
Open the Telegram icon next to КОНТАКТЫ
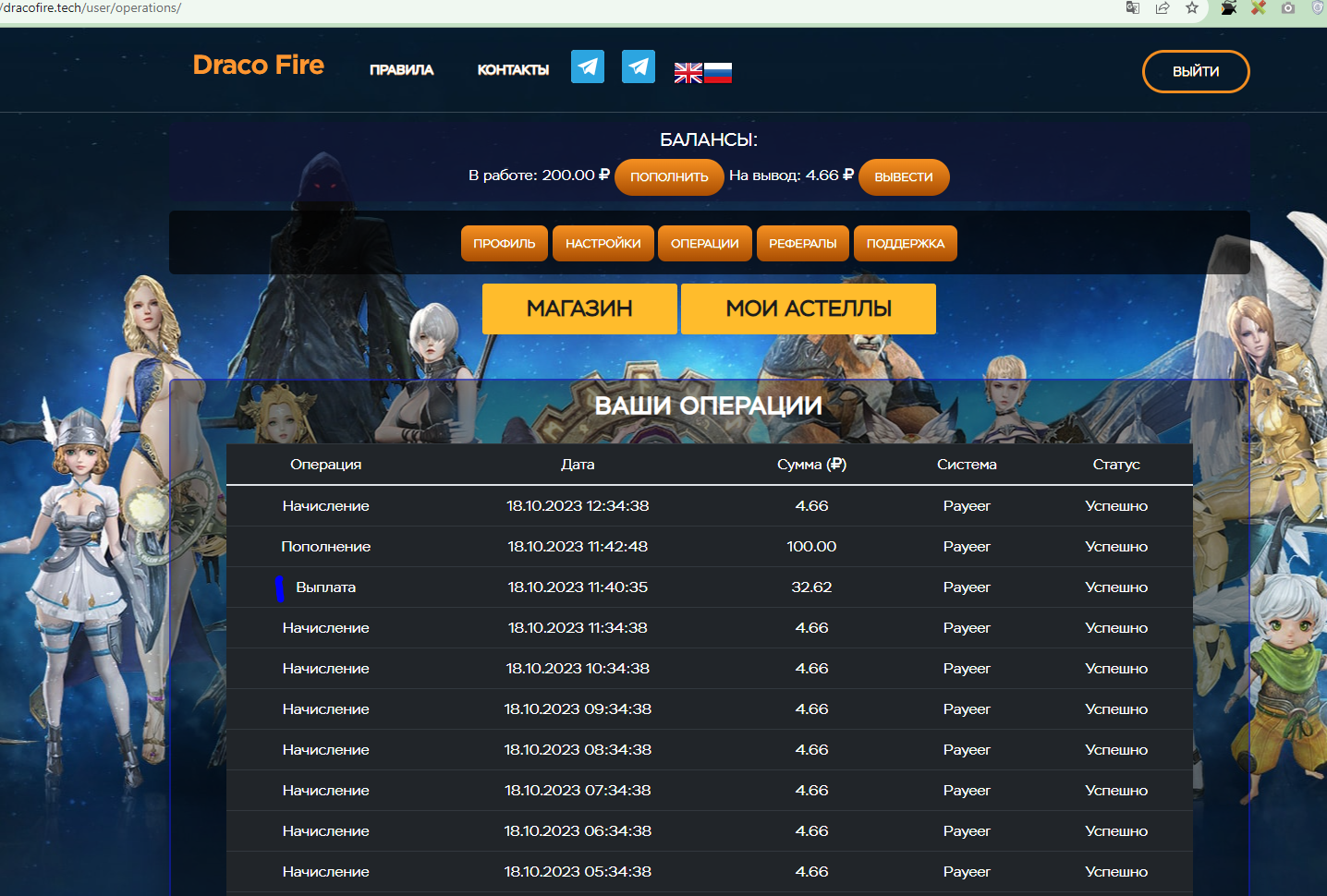click(588, 67)
